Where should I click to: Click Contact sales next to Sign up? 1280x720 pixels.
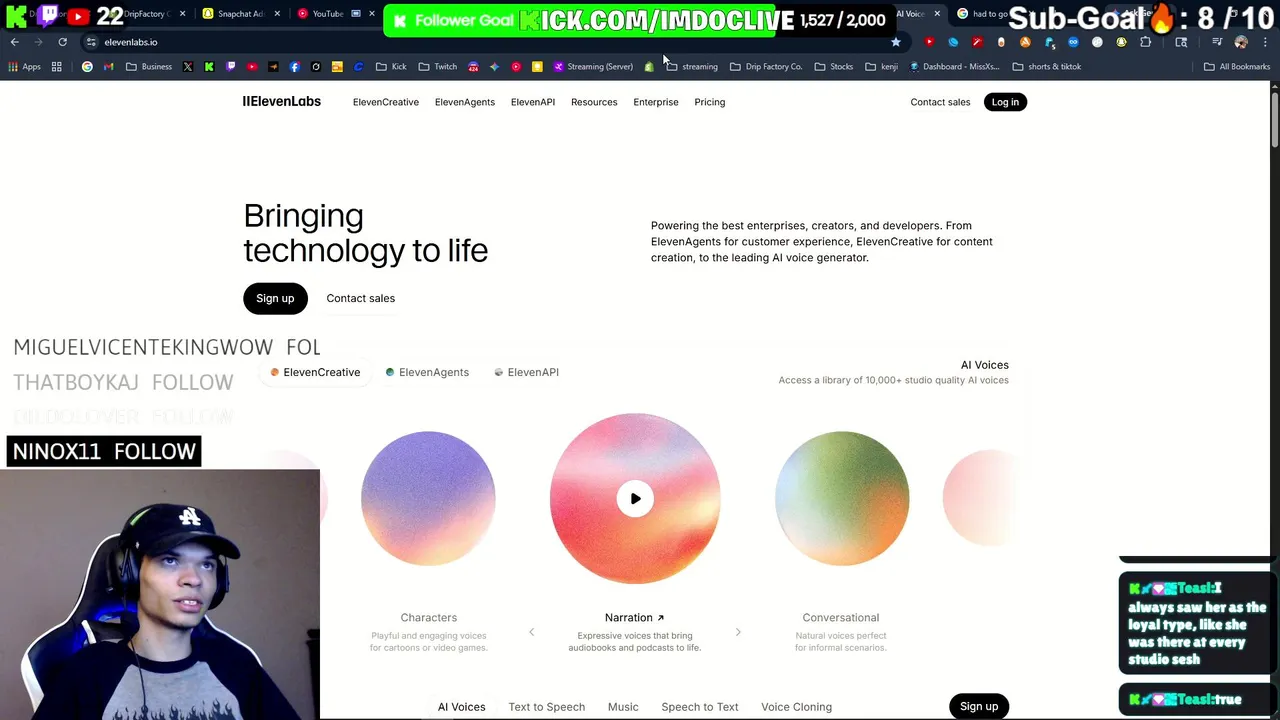coord(360,298)
